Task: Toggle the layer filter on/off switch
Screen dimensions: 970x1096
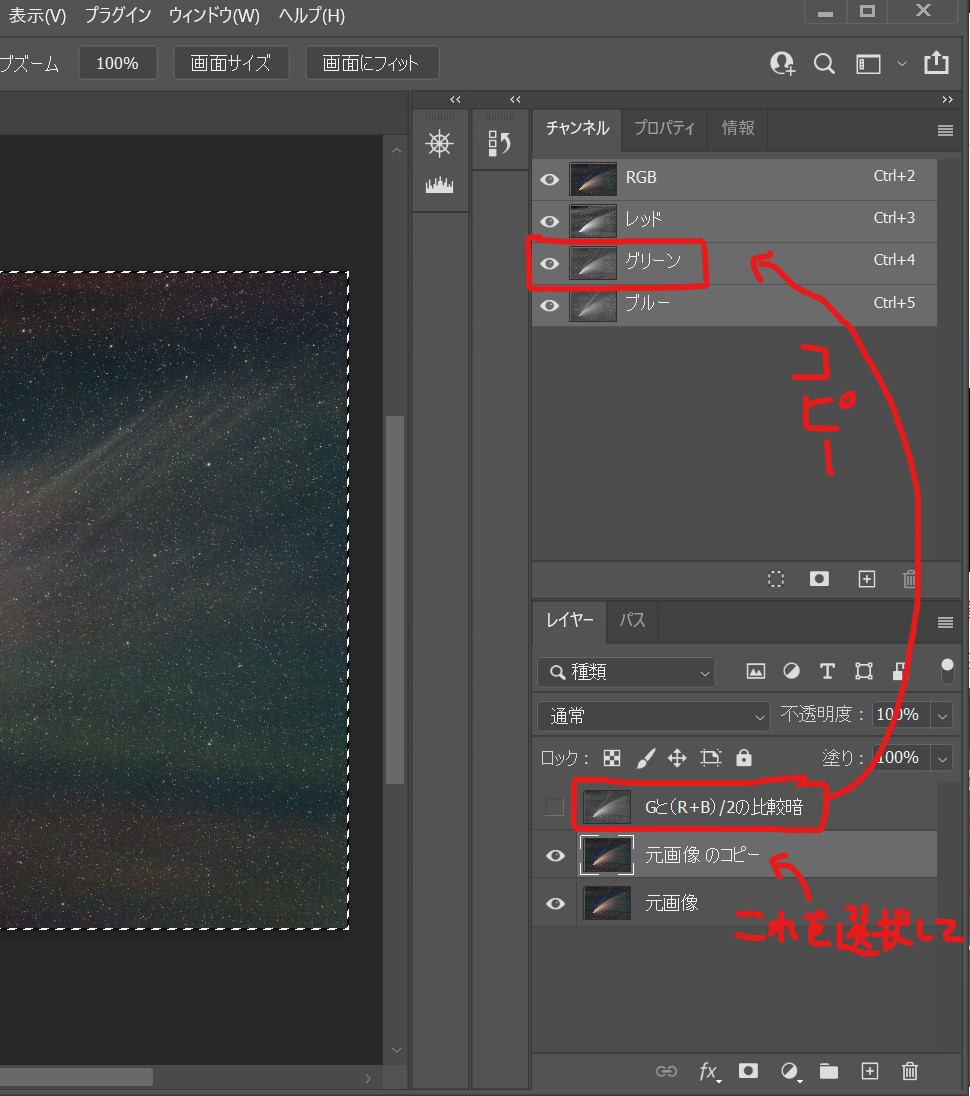Action: pyautogui.click(x=947, y=672)
